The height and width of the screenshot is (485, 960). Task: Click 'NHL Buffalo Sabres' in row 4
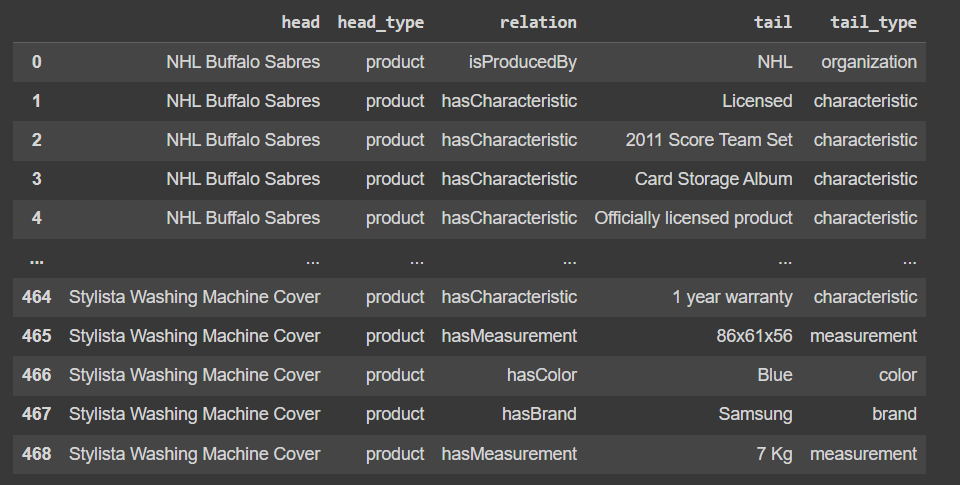click(243, 218)
